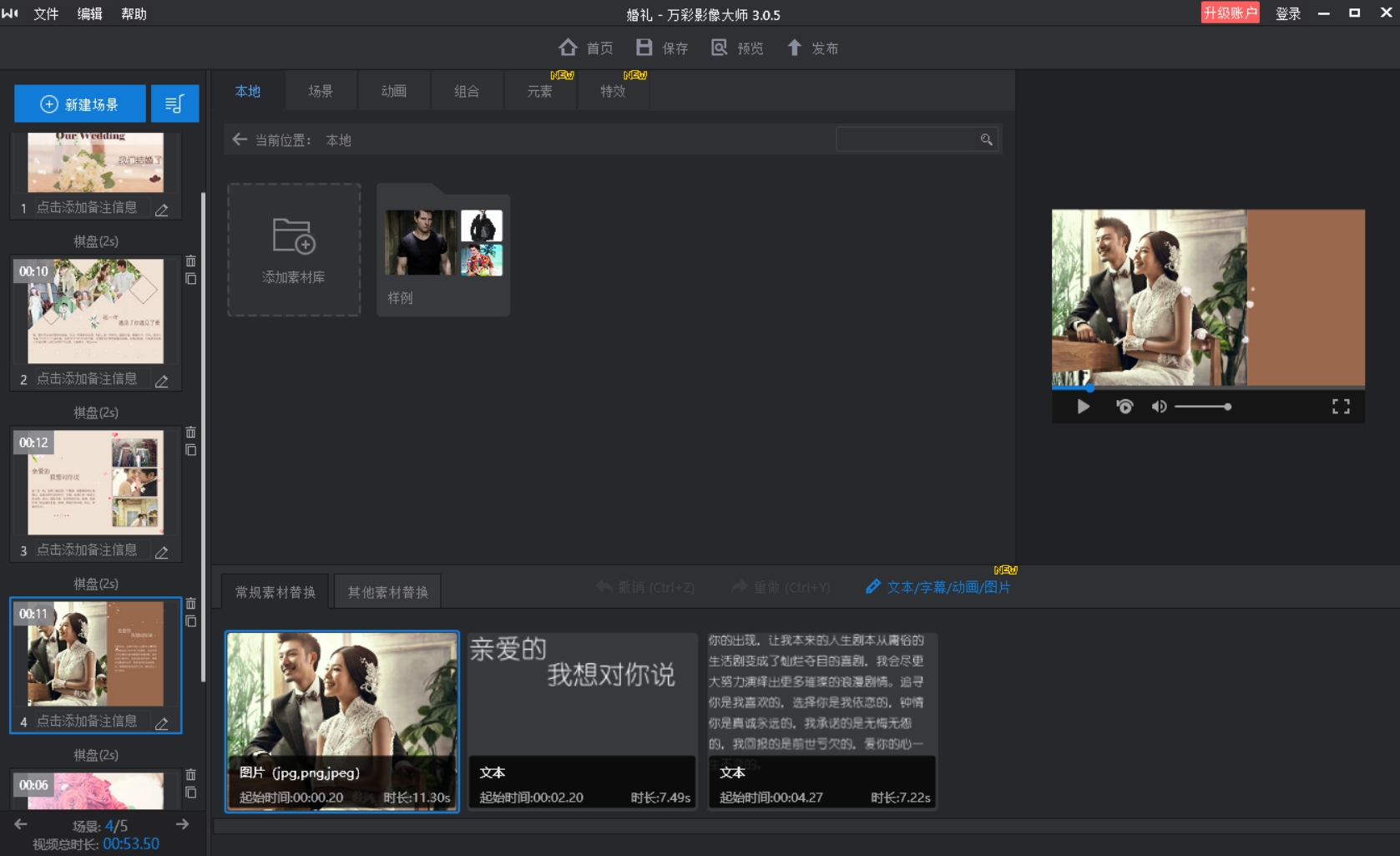Image resolution: width=1400 pixels, height=856 pixels.
Task: Click 重做 (Ctrl+Y) redo button
Action: 781,587
